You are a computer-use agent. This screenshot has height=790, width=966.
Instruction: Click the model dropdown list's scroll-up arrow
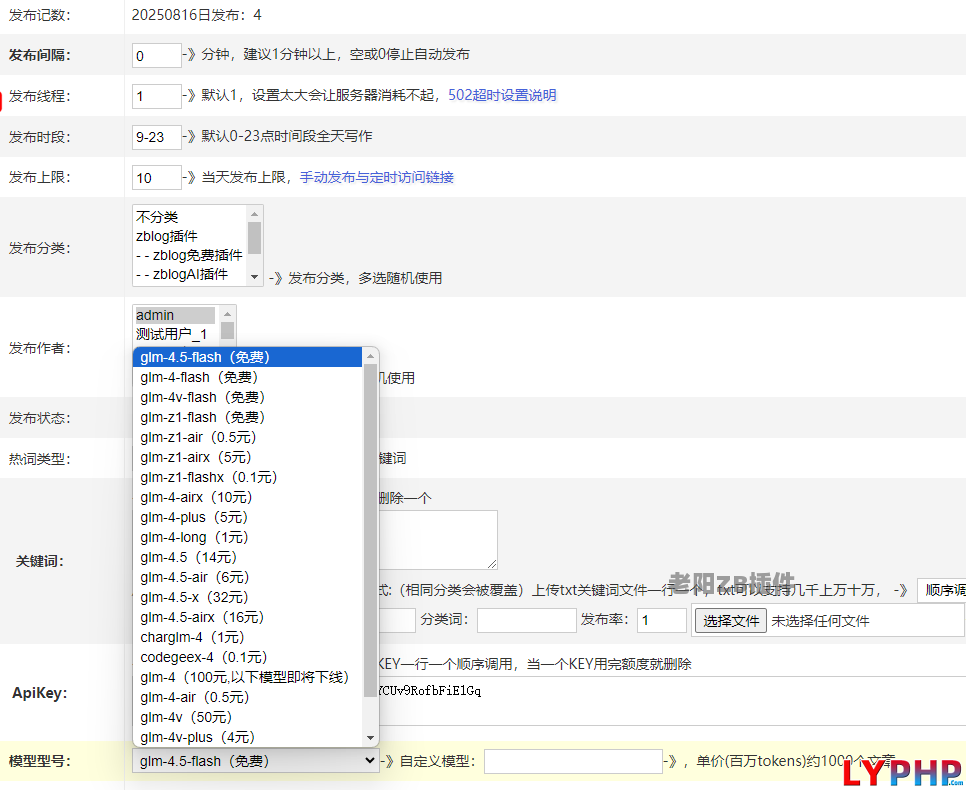[x=370, y=356]
